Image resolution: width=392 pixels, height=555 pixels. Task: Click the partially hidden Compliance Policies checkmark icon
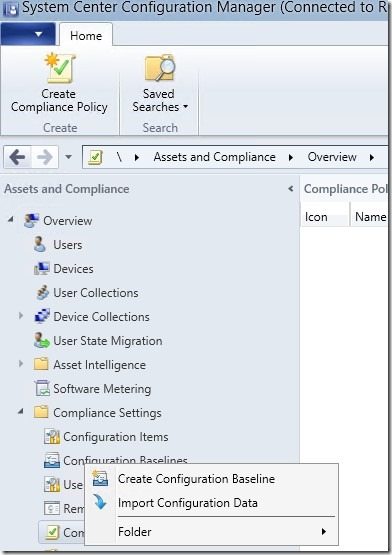[52, 532]
